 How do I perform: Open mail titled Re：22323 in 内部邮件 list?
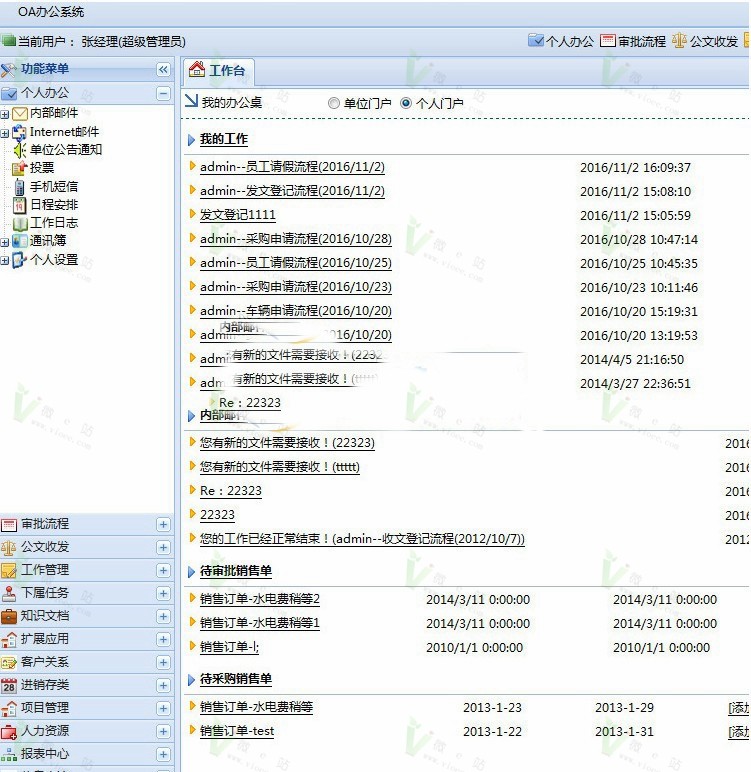230,491
